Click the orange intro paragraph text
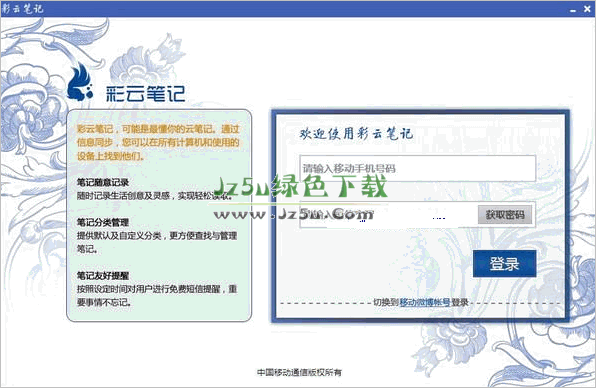 (158, 143)
